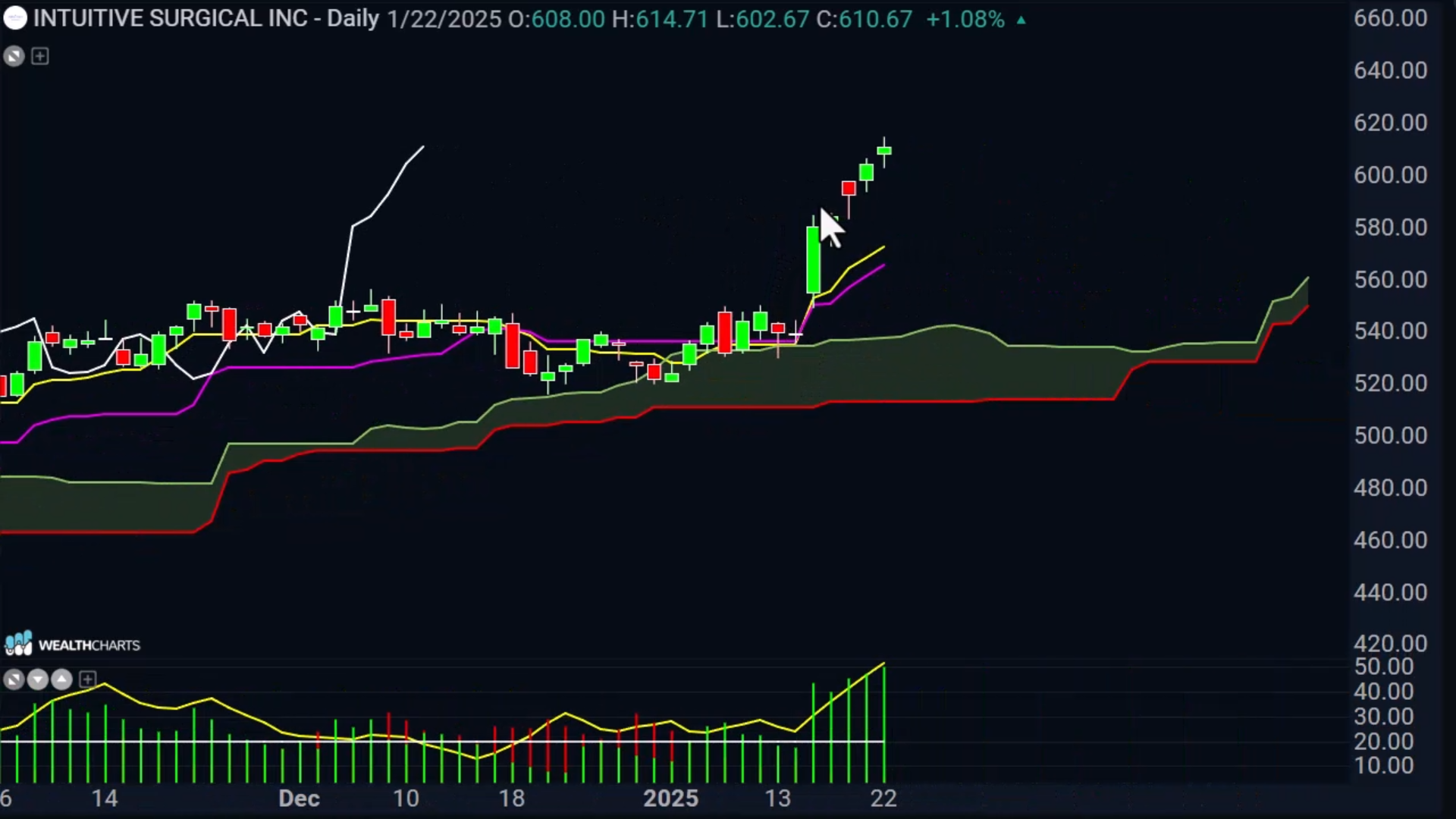1456x819 pixels.
Task: Click the 500.00 price axis label
Action: pyautogui.click(x=1391, y=436)
